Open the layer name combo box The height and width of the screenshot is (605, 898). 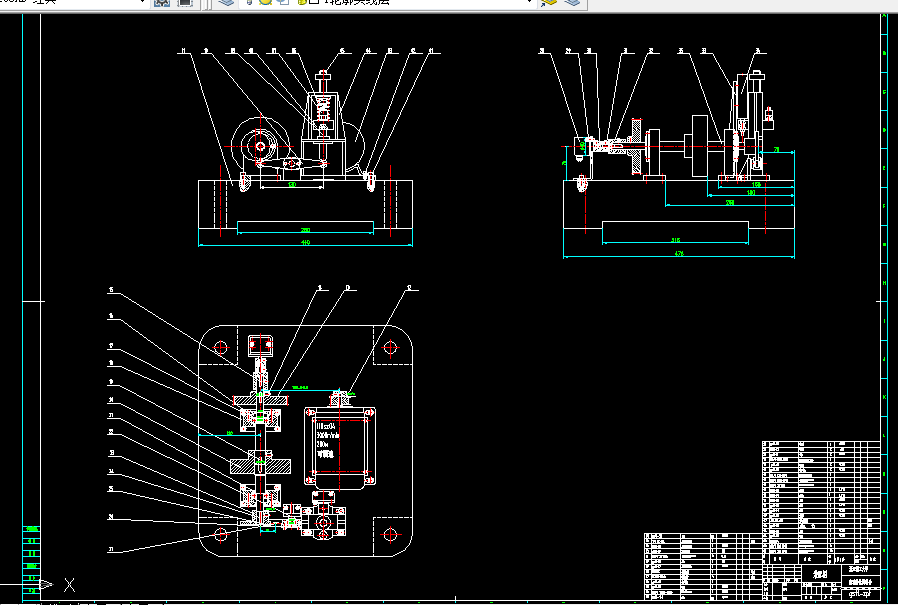click(x=387, y=2)
